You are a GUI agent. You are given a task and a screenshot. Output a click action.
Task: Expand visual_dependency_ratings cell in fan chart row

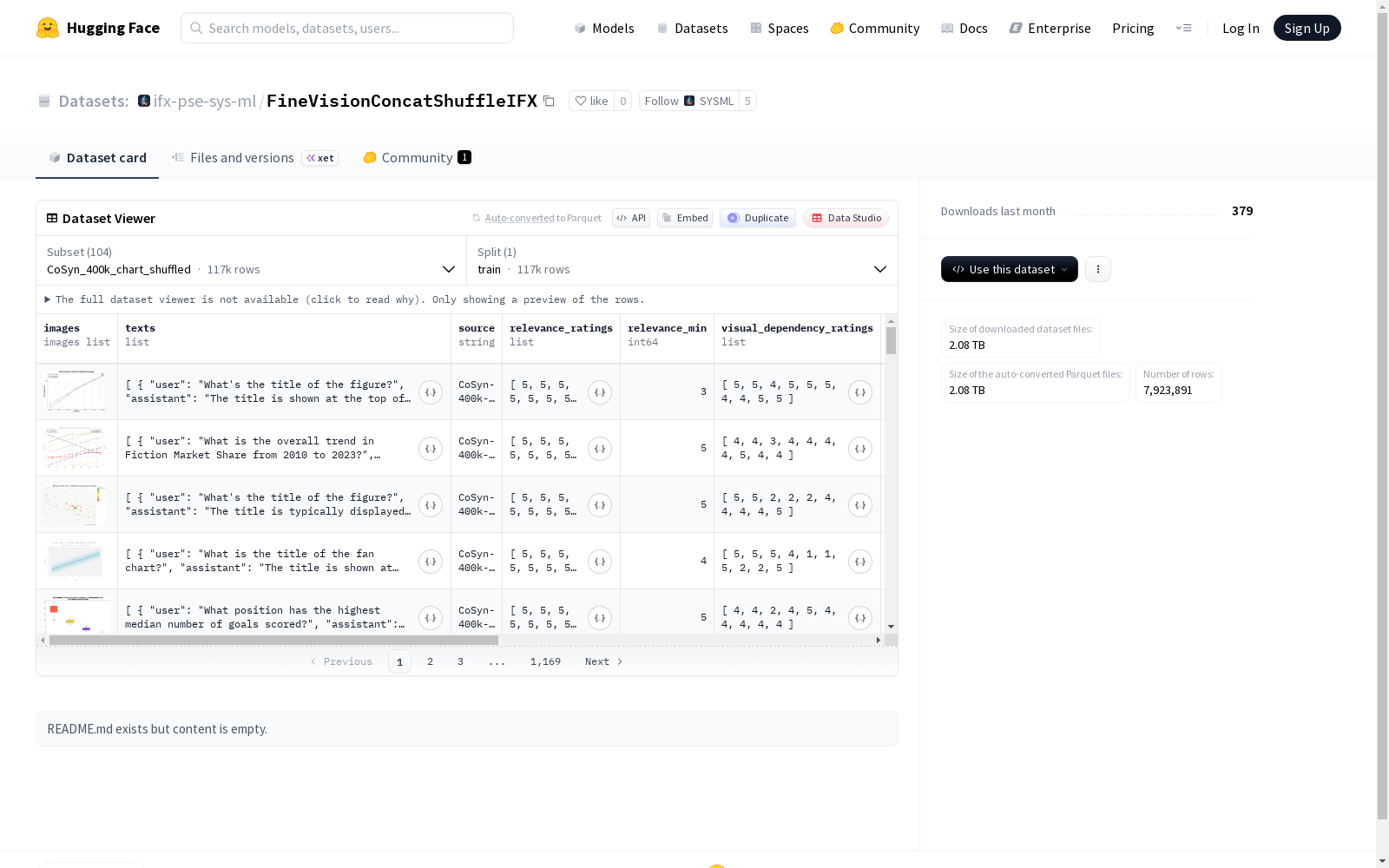[860, 562]
